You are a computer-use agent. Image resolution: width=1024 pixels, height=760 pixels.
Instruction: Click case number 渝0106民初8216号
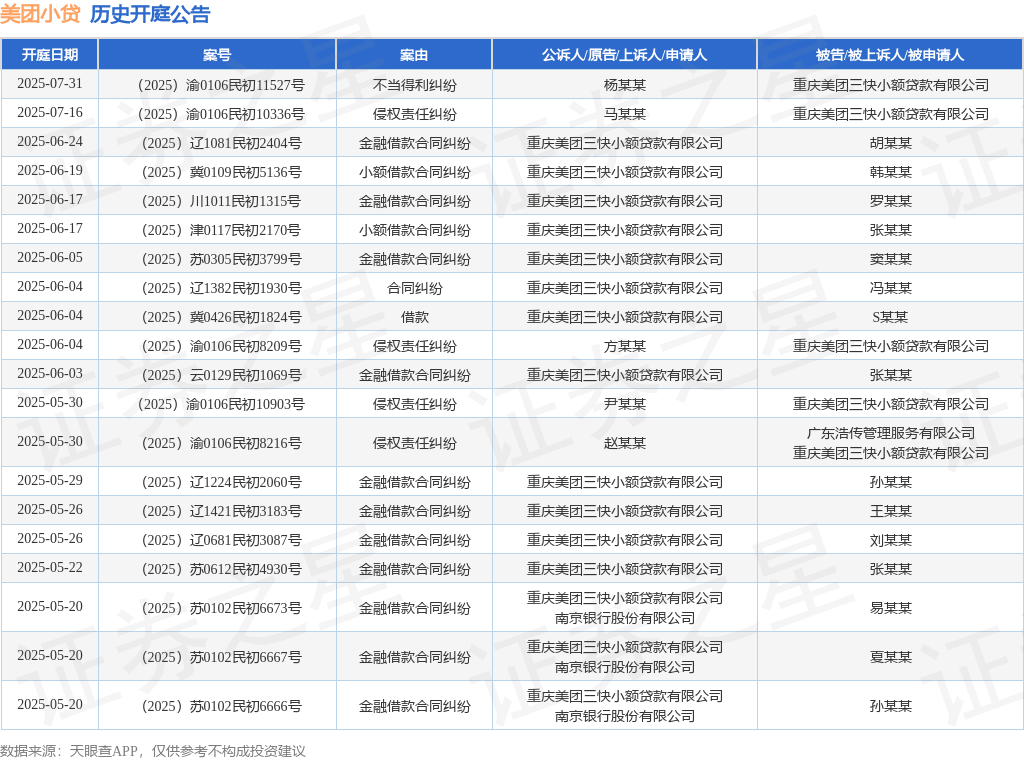(221, 443)
